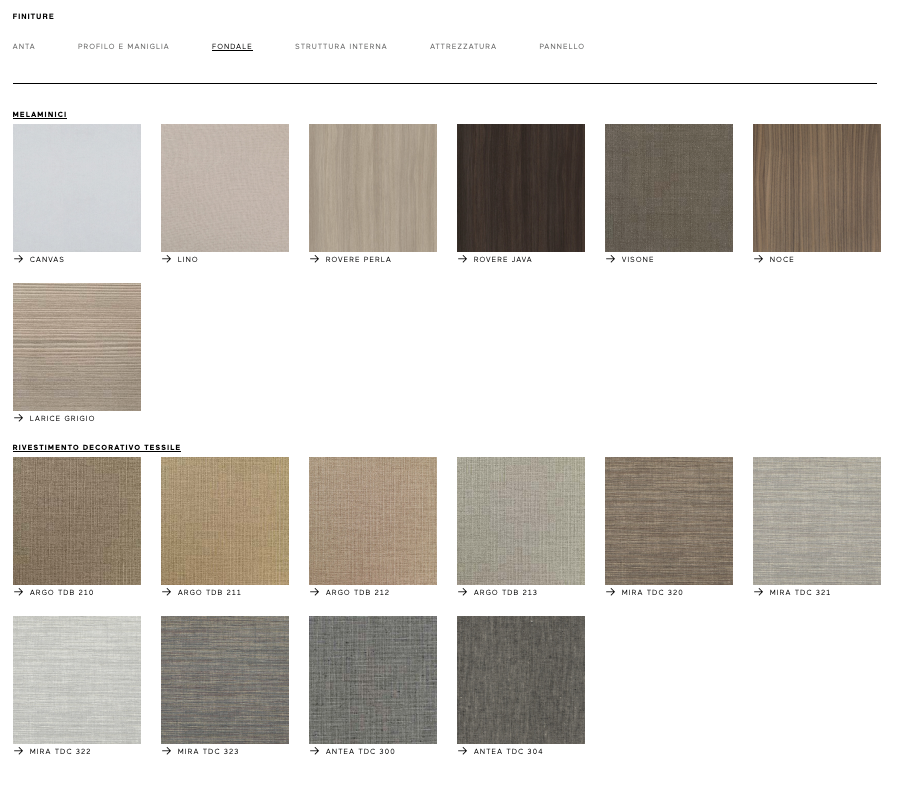Click the arrow icon next to Argo TDB 211
This screenshot has width=918, height=800.
click(x=166, y=592)
